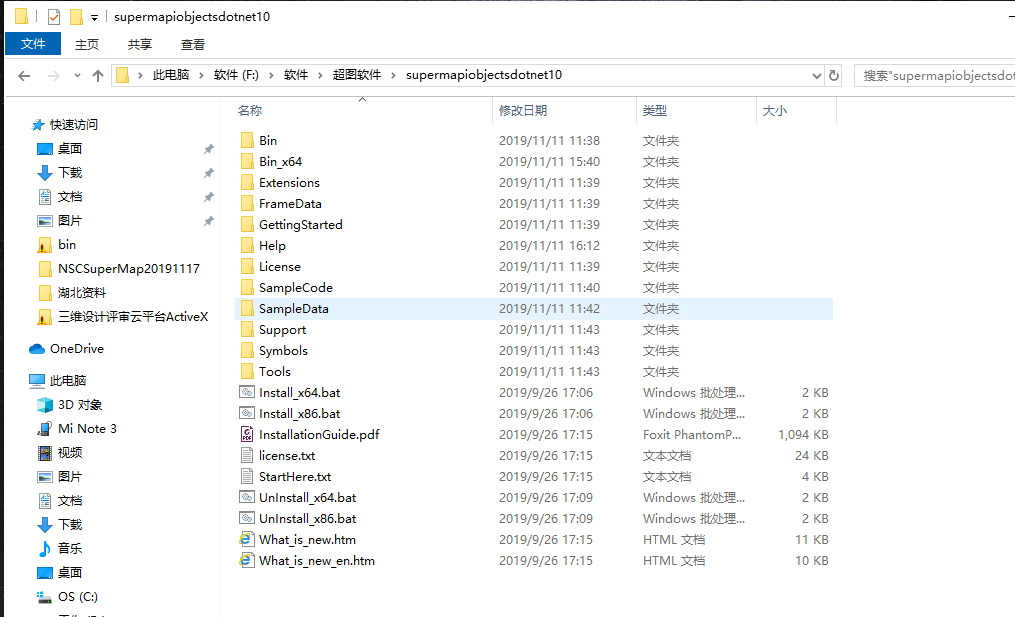Sort files by 修改日期 column header
Viewport: 1015px width, 617px height.
point(523,111)
